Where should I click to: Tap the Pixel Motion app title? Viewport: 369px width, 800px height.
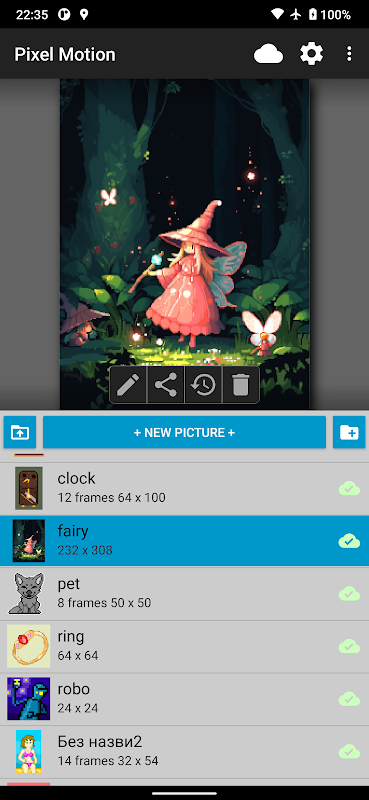(x=65, y=55)
